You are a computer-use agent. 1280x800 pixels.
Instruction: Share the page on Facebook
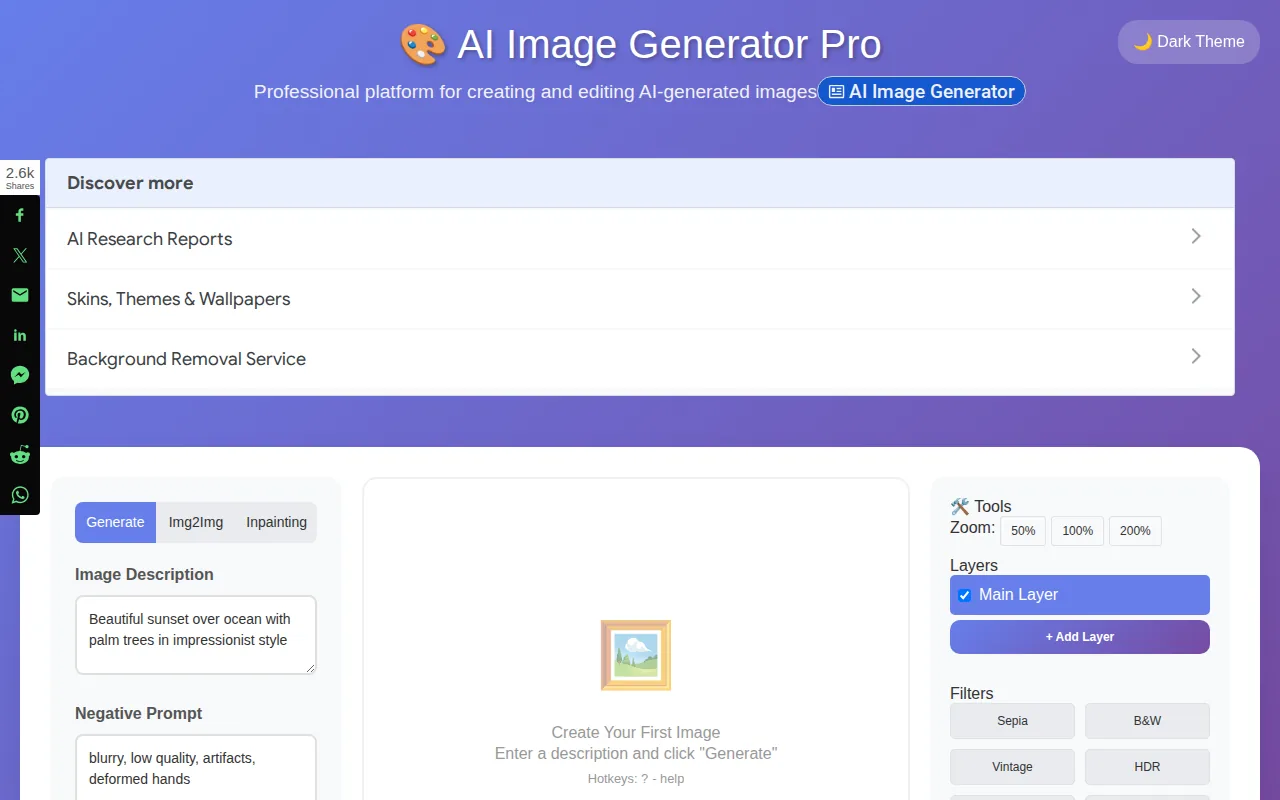[x=20, y=215]
